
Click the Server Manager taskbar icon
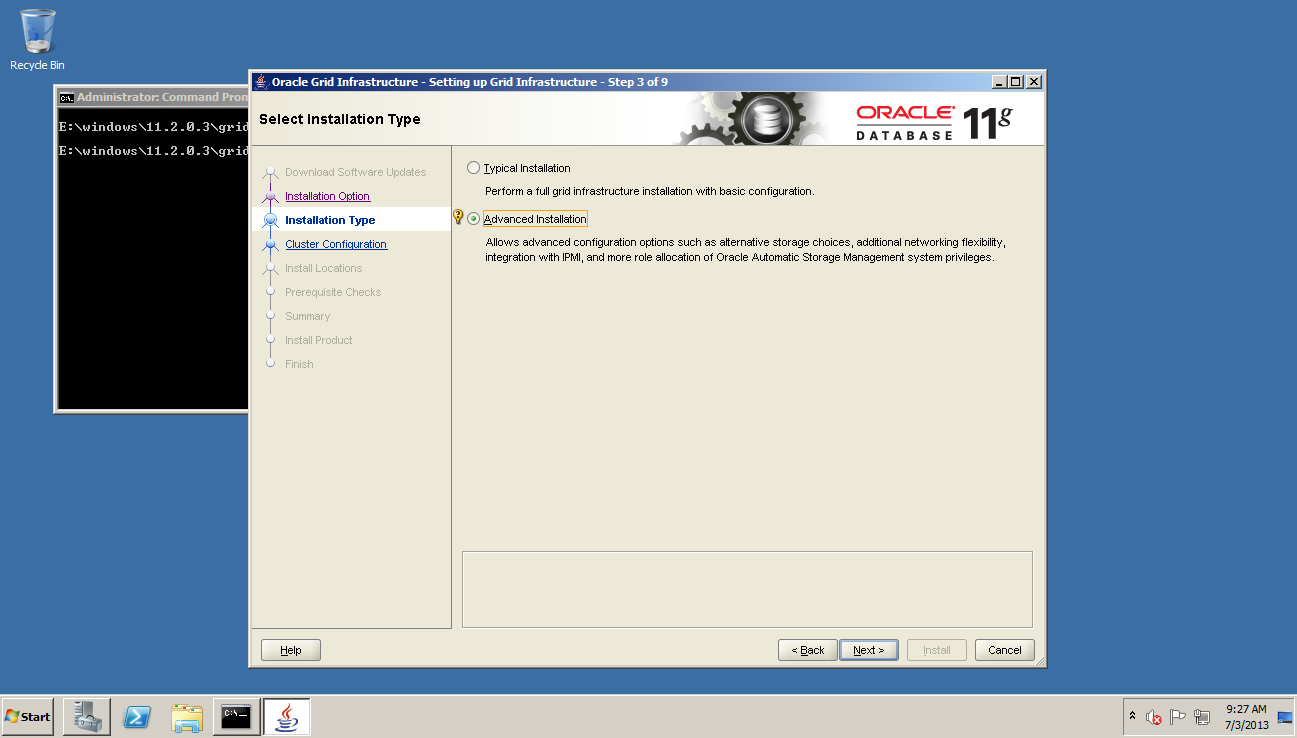pyautogui.click(x=86, y=717)
